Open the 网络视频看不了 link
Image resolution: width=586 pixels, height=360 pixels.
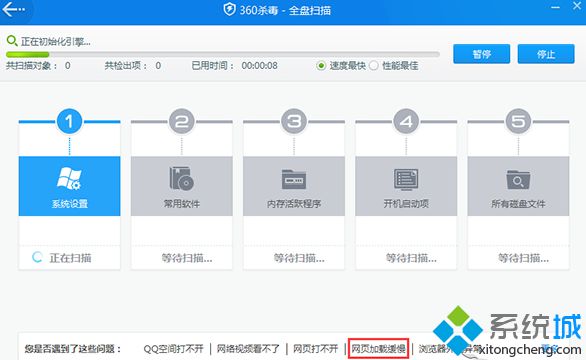point(248,349)
